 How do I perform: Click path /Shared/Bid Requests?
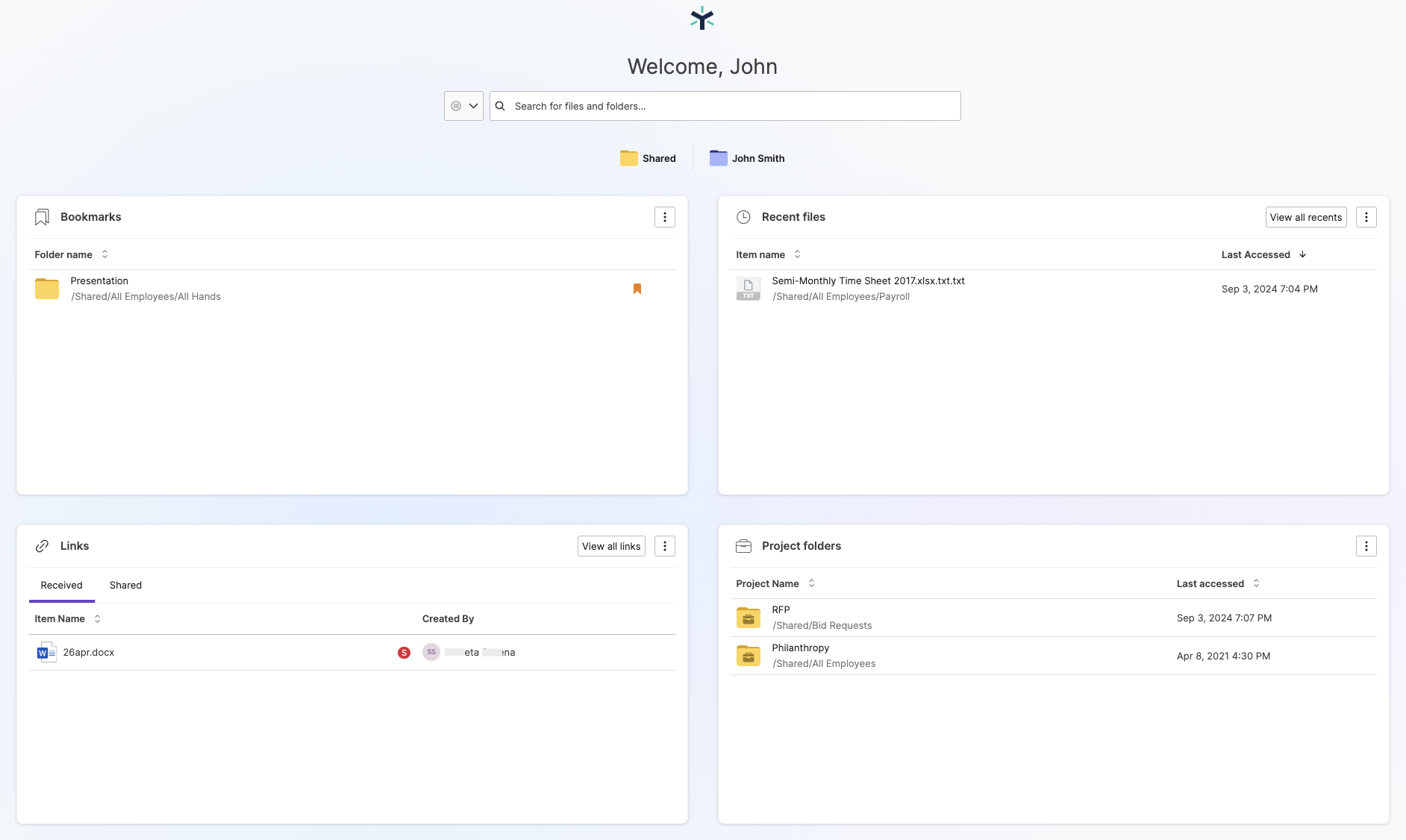(x=822, y=625)
